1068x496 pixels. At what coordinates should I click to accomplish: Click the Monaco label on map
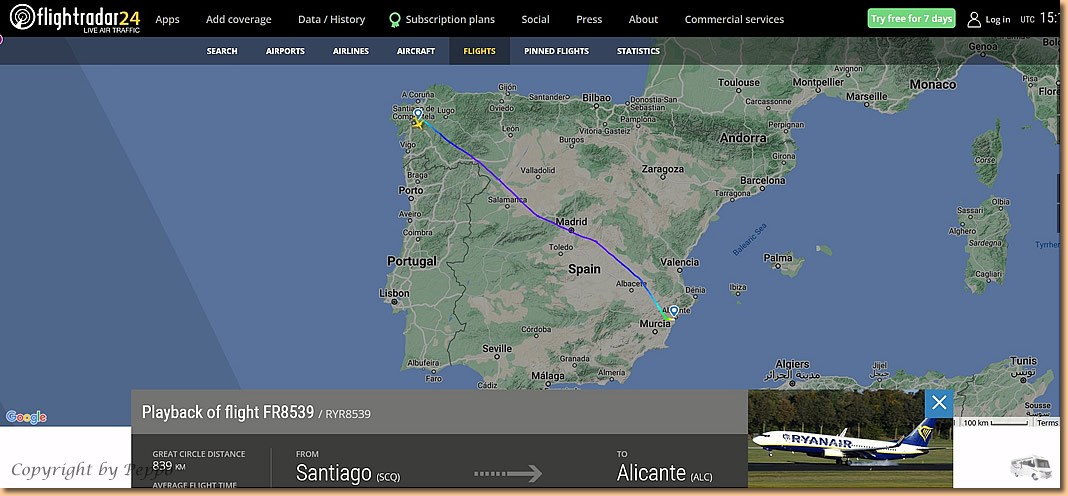click(x=932, y=84)
